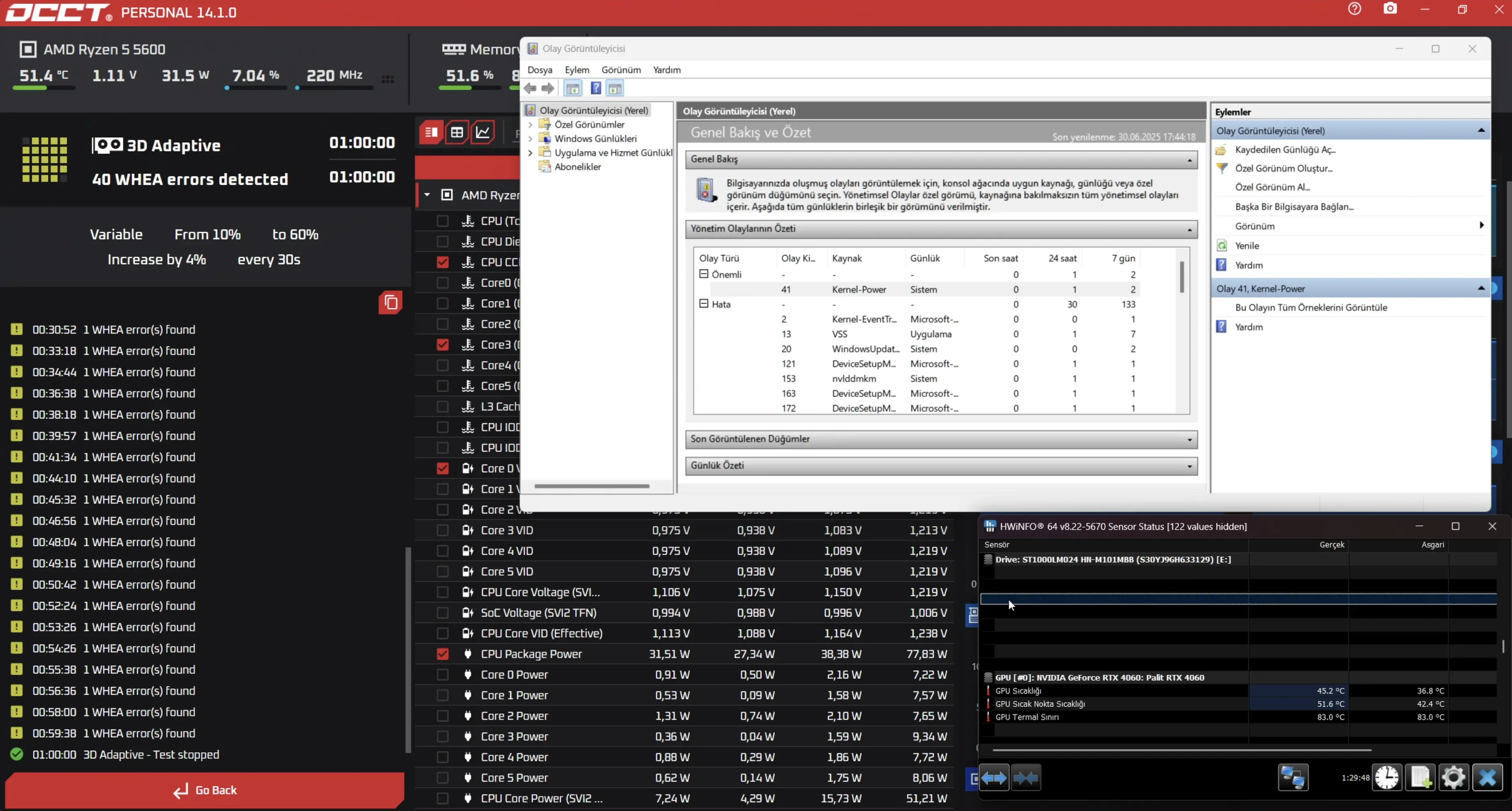Image resolution: width=1512 pixels, height=811 pixels.
Task: Close HWiNFO sensors with the blue X icon
Action: 1487,778
